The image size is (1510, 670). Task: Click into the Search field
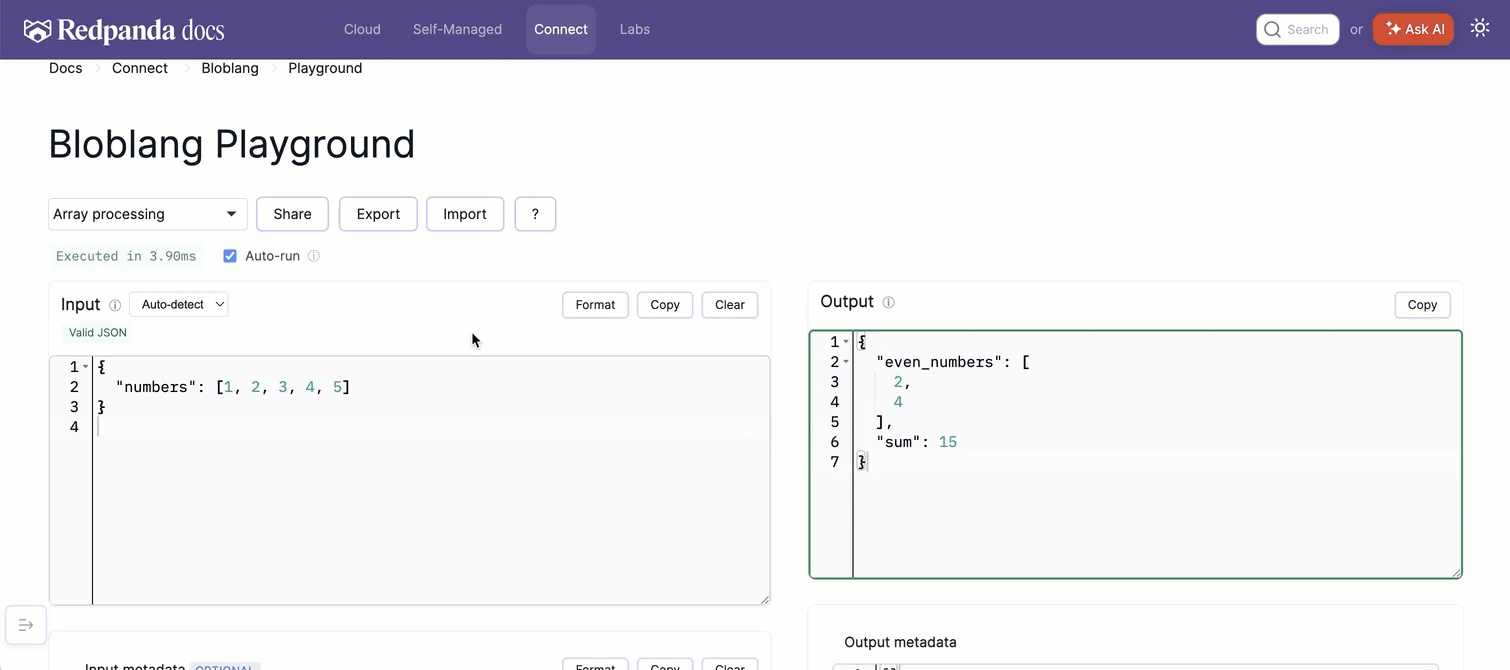point(1298,29)
